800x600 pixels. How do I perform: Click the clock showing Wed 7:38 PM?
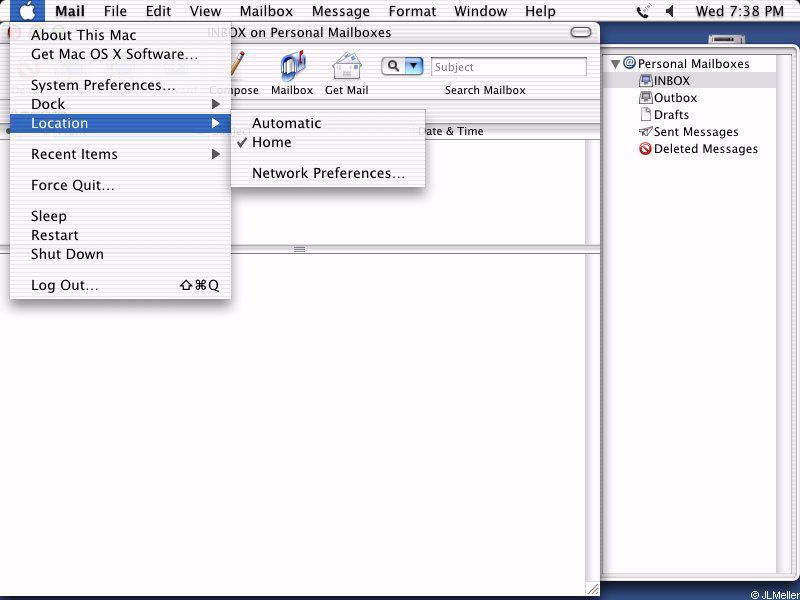click(739, 11)
